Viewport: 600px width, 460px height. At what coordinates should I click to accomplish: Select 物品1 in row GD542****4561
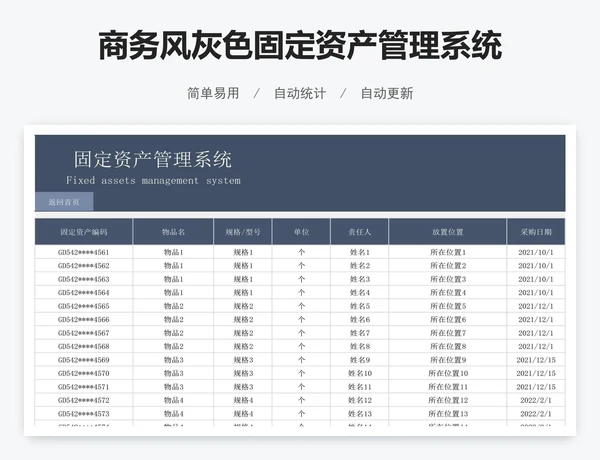point(173,252)
